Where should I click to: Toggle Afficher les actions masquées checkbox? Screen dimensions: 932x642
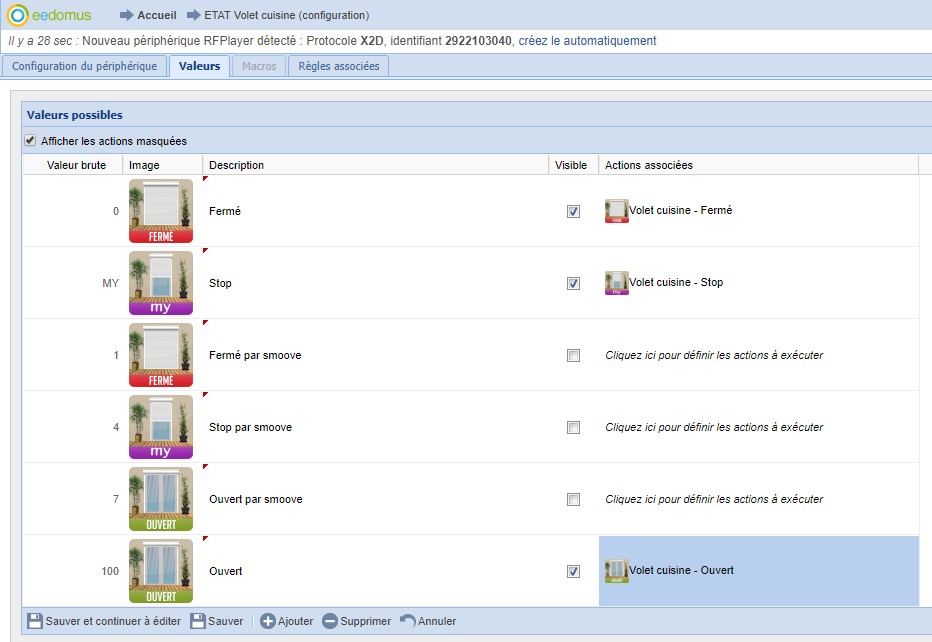[x=31, y=141]
